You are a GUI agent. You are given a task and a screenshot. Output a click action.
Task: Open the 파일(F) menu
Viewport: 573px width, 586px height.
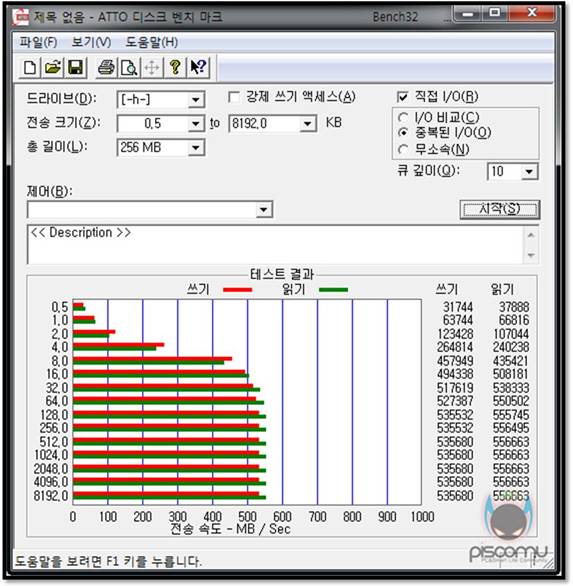pos(38,42)
